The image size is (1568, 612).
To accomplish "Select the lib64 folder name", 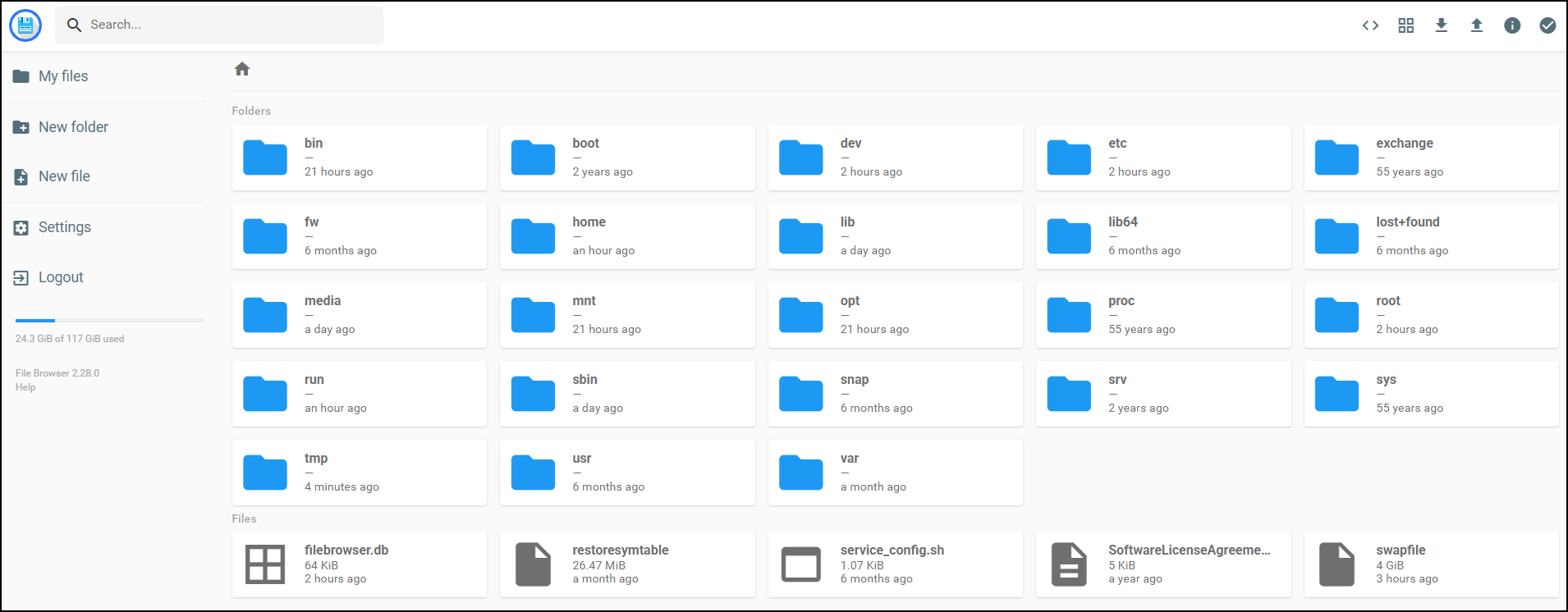I will tap(1123, 222).
